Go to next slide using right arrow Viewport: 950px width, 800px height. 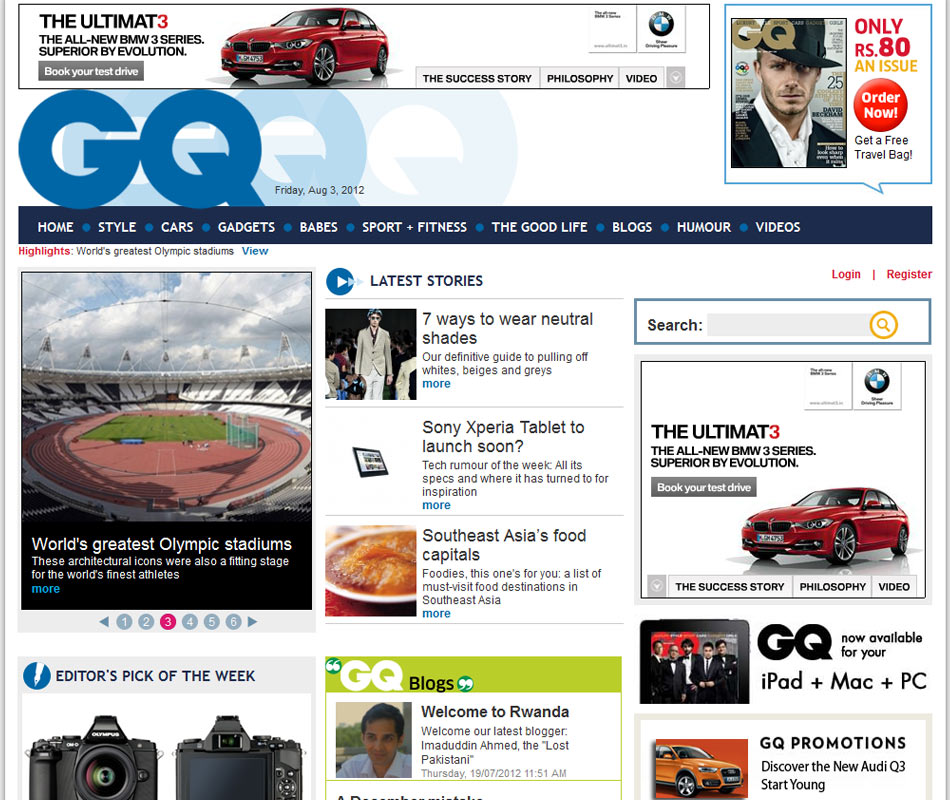pos(253,621)
